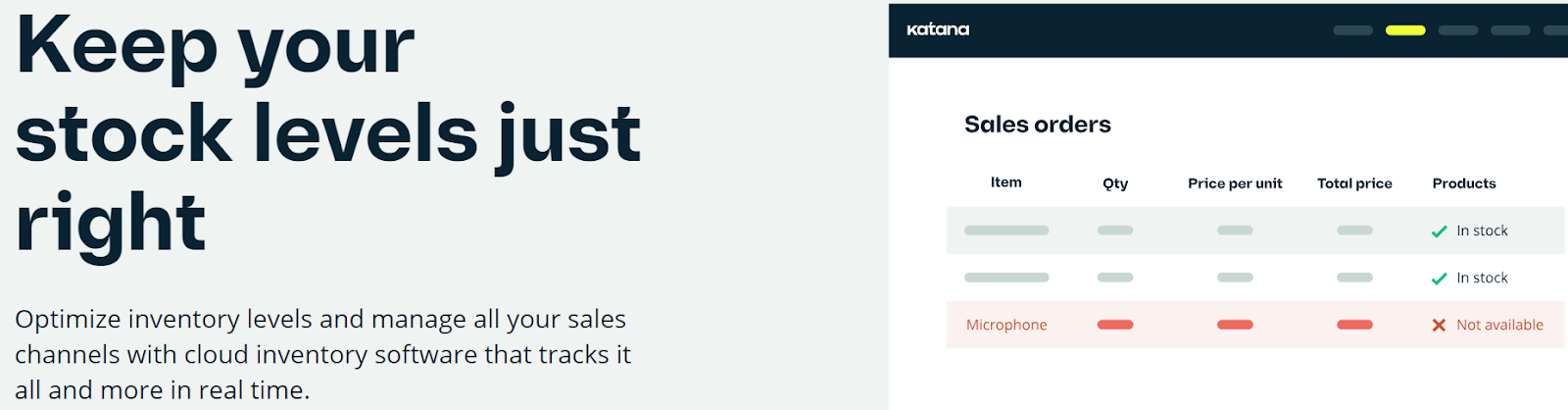Click the first row item placeholder bar
Image resolution: width=1568 pixels, height=410 pixels.
(x=1006, y=231)
